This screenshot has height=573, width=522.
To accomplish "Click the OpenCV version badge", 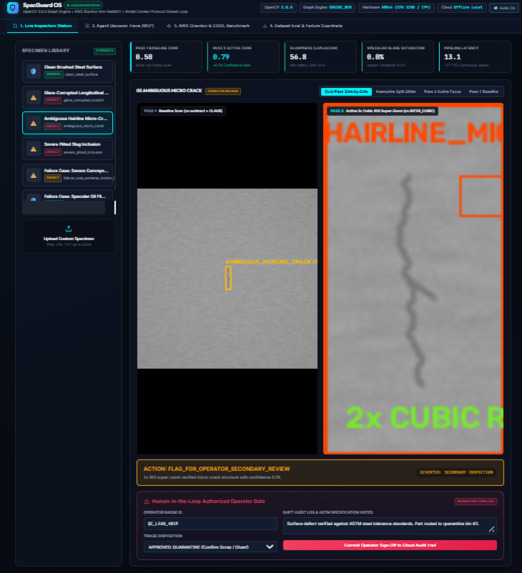I will tap(278, 7).
